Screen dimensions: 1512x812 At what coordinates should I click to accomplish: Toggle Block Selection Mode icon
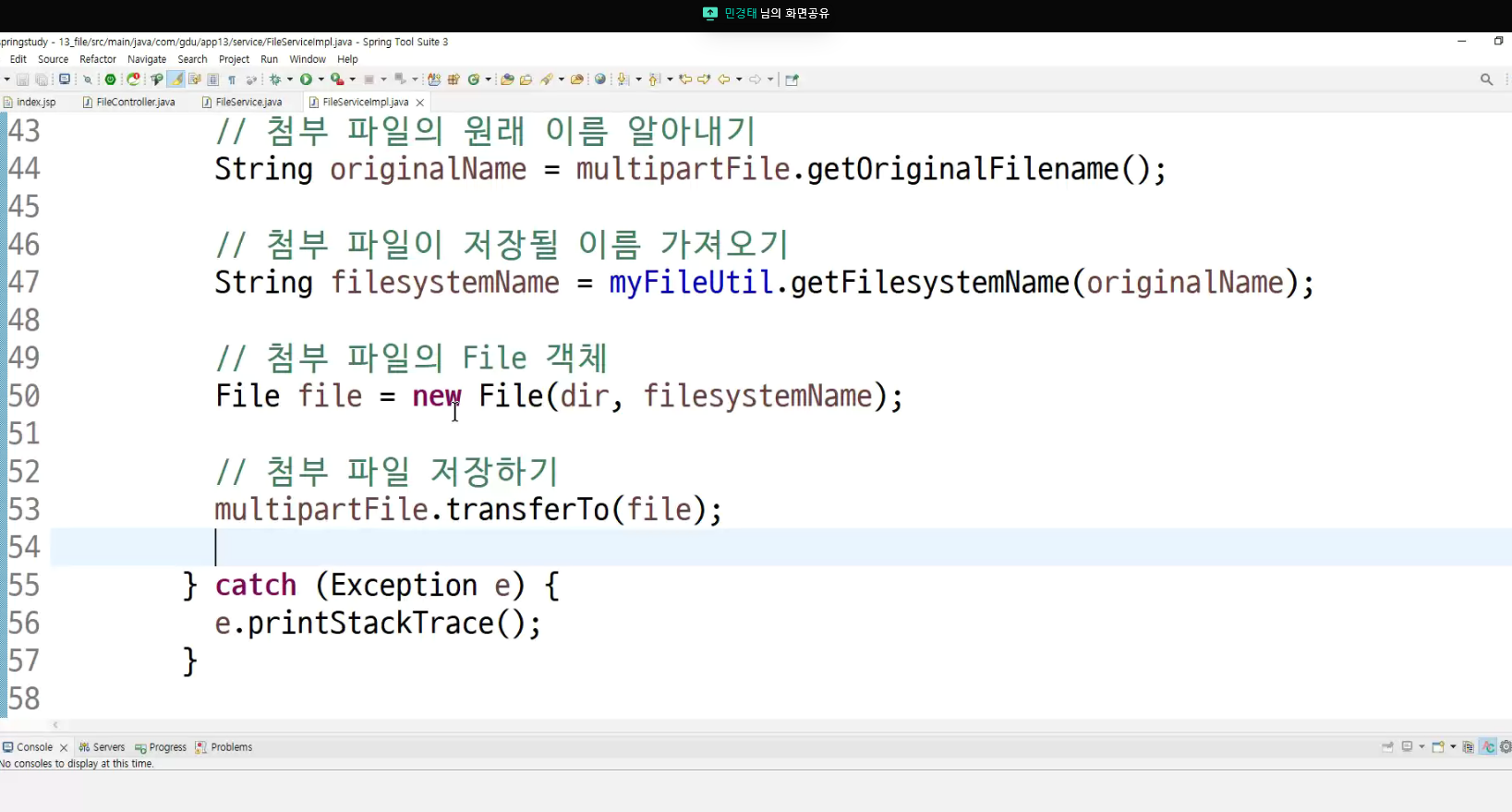pyautogui.click(x=212, y=79)
